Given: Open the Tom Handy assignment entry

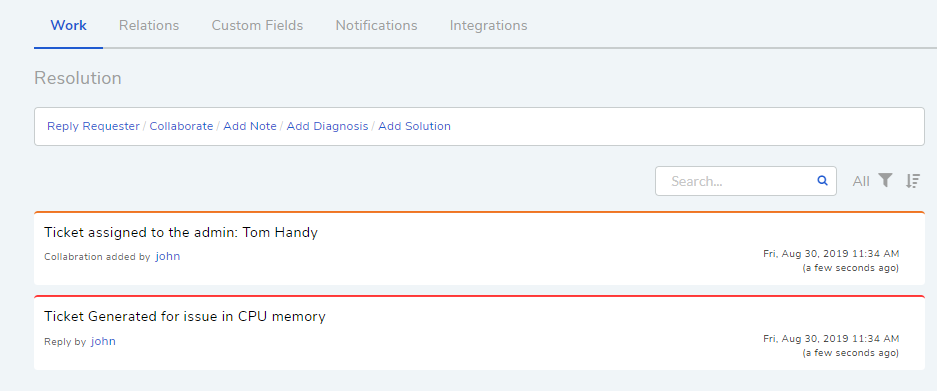Looking at the screenshot, I should click(479, 248).
